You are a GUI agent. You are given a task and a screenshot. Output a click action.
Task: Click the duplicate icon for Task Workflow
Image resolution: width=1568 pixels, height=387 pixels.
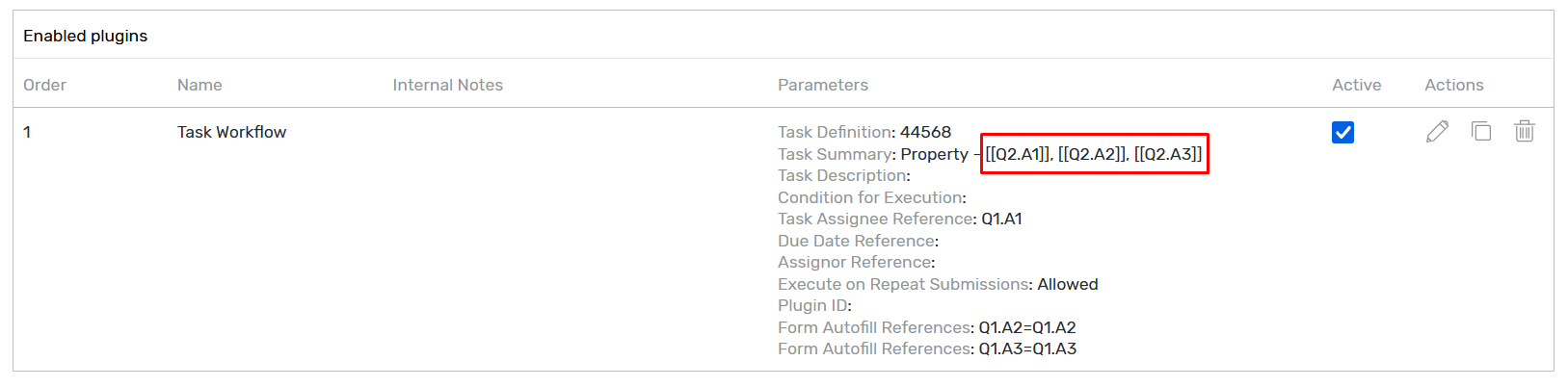[x=1481, y=131]
